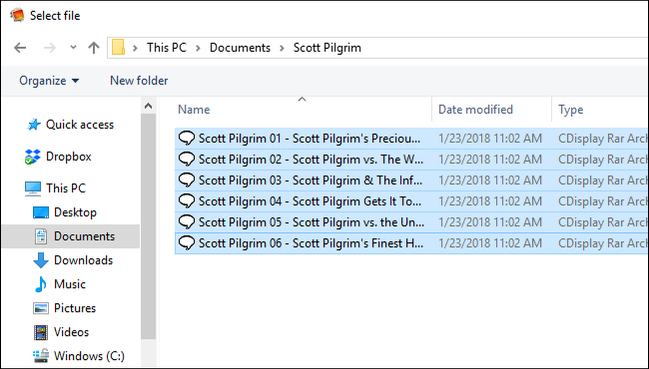Image resolution: width=649 pixels, height=369 pixels.
Task: Select This PC in navigation pane
Action: tap(66, 188)
